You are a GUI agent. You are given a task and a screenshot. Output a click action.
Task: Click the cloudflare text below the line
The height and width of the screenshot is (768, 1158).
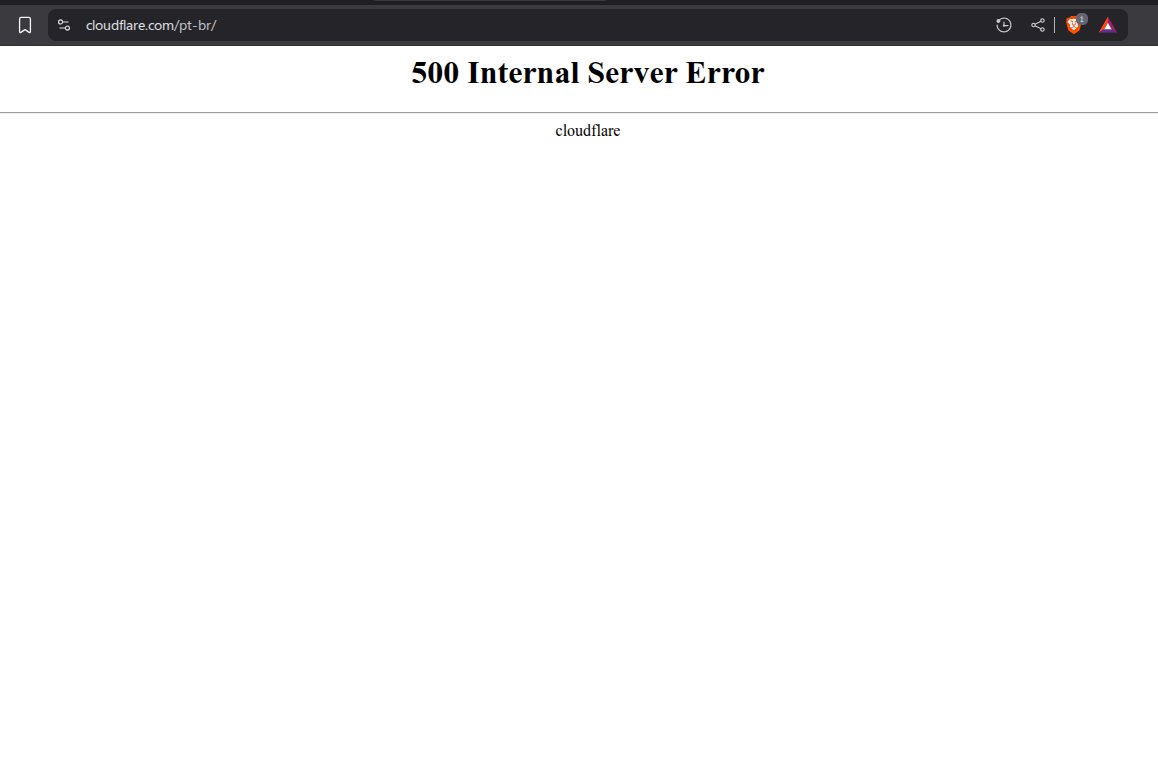pos(588,131)
